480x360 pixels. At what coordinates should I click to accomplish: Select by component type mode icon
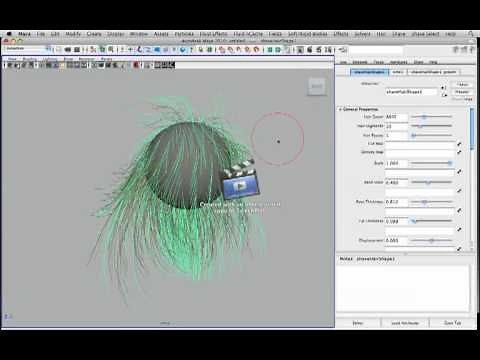pos(111,50)
